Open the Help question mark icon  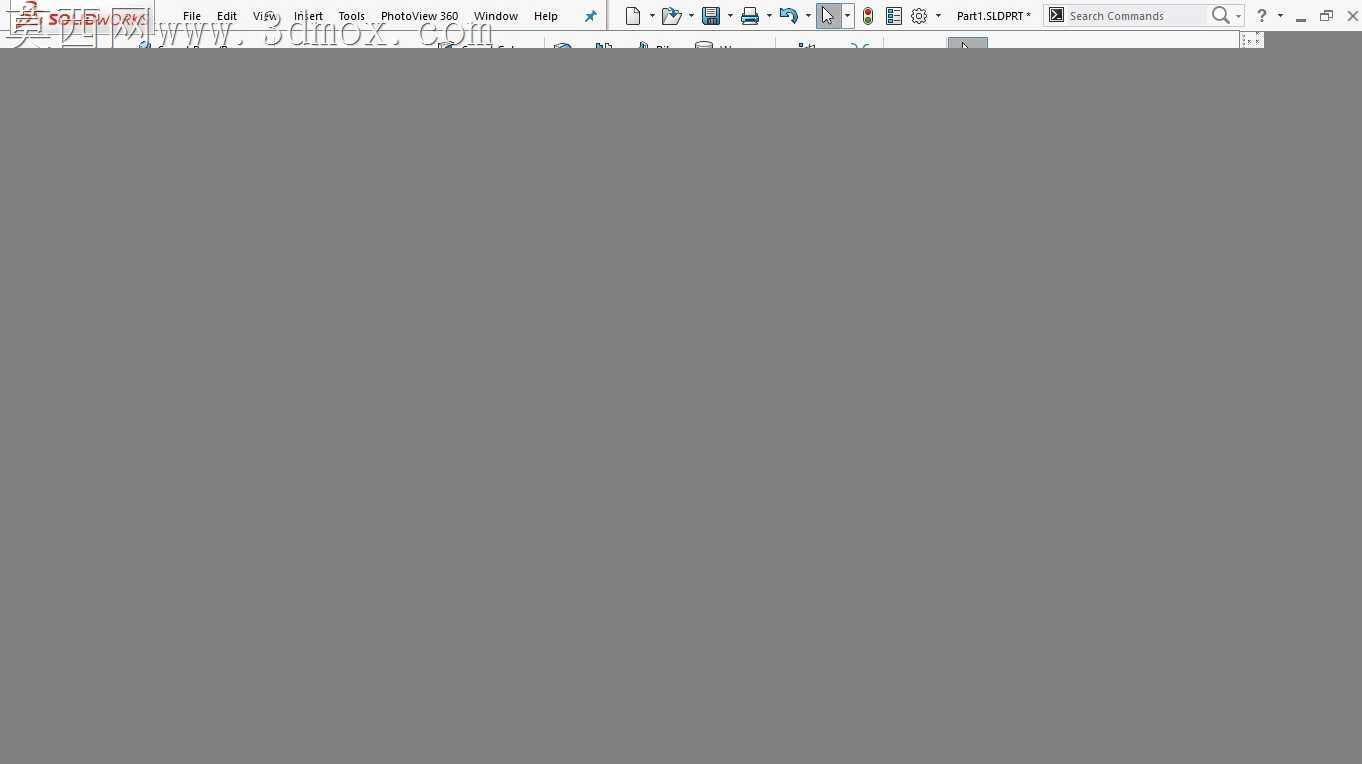(1262, 15)
